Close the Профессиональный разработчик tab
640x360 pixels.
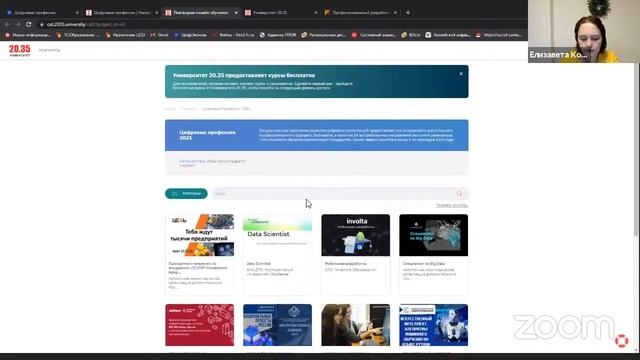click(395, 13)
